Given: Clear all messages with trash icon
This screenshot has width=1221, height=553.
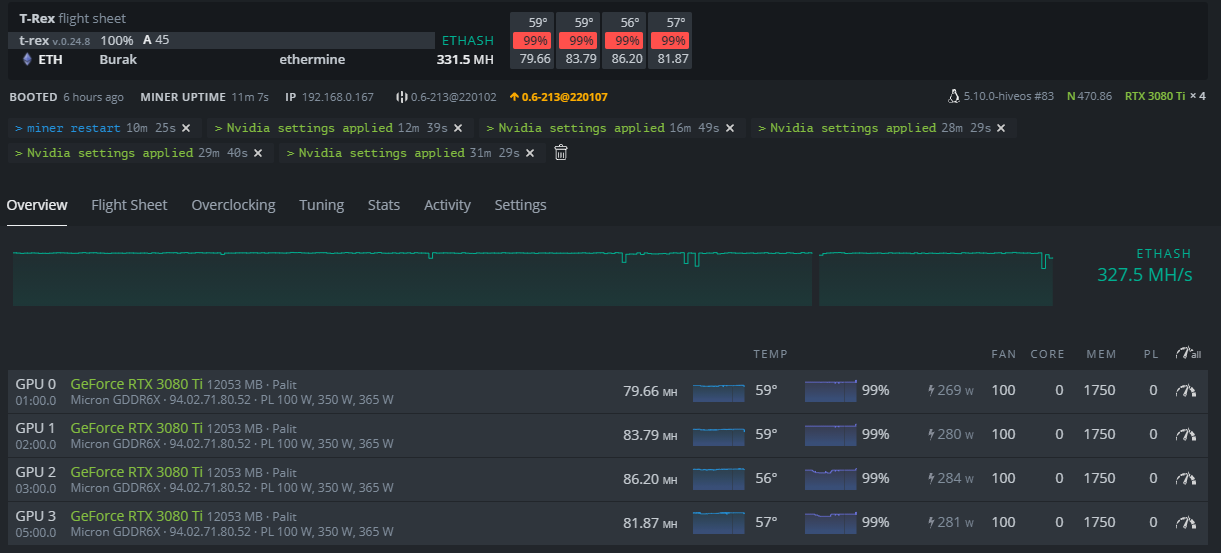Looking at the screenshot, I should pyautogui.click(x=561, y=153).
